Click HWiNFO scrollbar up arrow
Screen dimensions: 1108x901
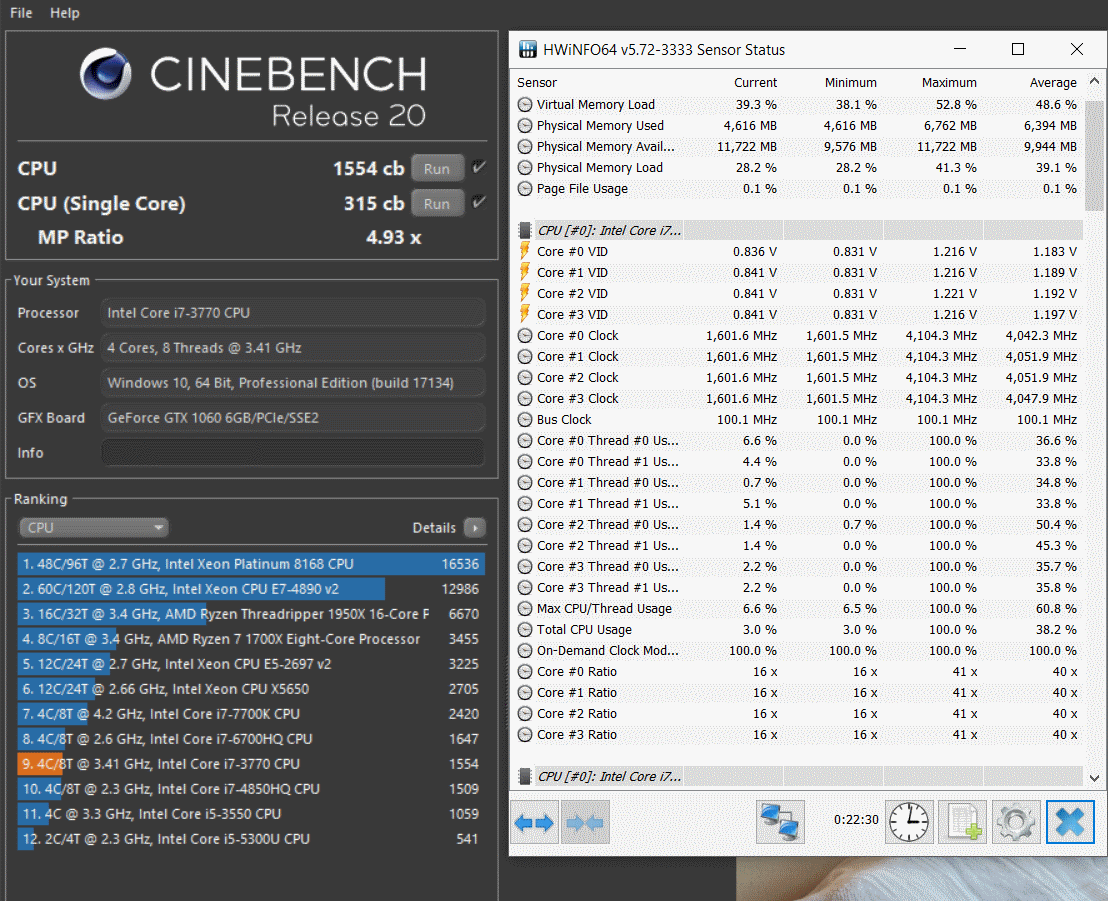pos(1094,81)
